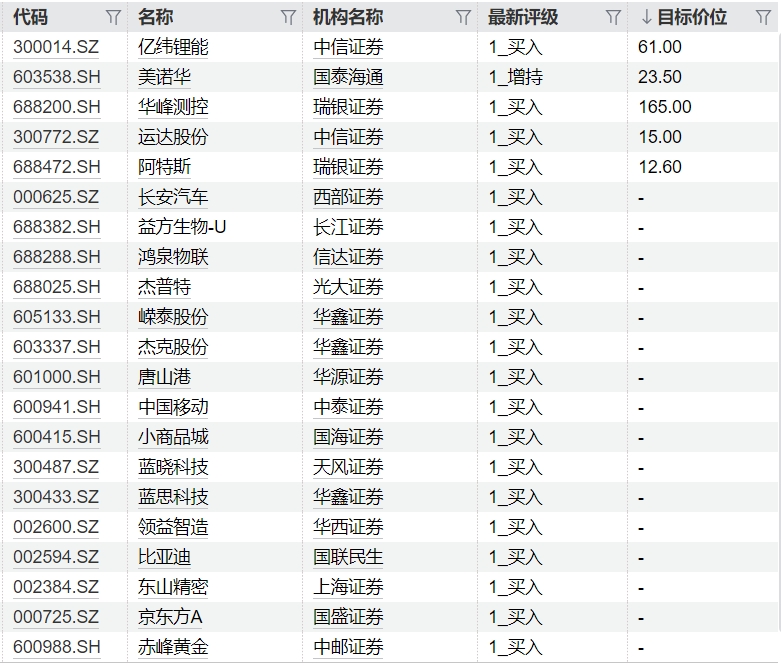Open stock code 300487.SZ

tap(56, 467)
